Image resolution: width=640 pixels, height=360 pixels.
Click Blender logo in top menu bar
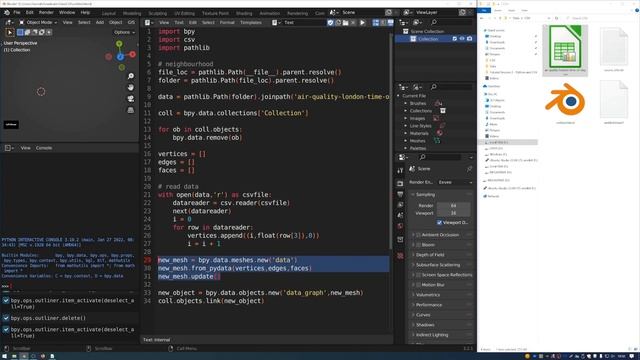7,13
